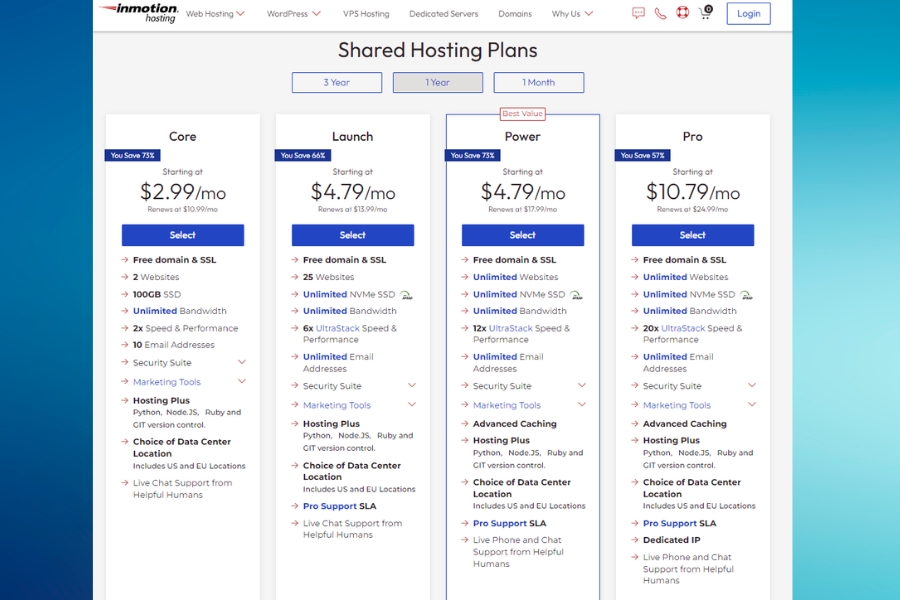This screenshot has width=900, height=600.
Task: Click UltraStack link in Pro plan
Action: coord(683,328)
